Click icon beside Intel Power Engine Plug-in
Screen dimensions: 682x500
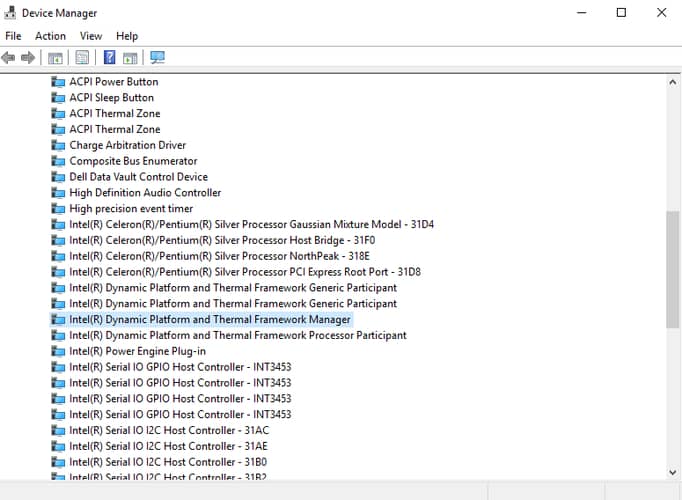[x=58, y=351]
